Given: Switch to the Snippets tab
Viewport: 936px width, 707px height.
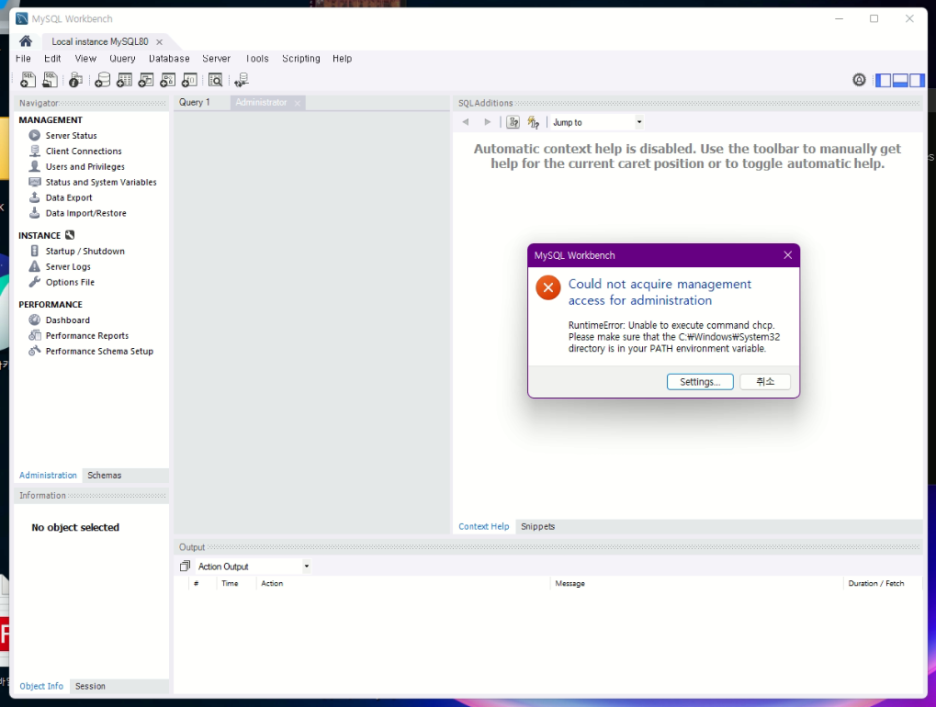Looking at the screenshot, I should 538,526.
